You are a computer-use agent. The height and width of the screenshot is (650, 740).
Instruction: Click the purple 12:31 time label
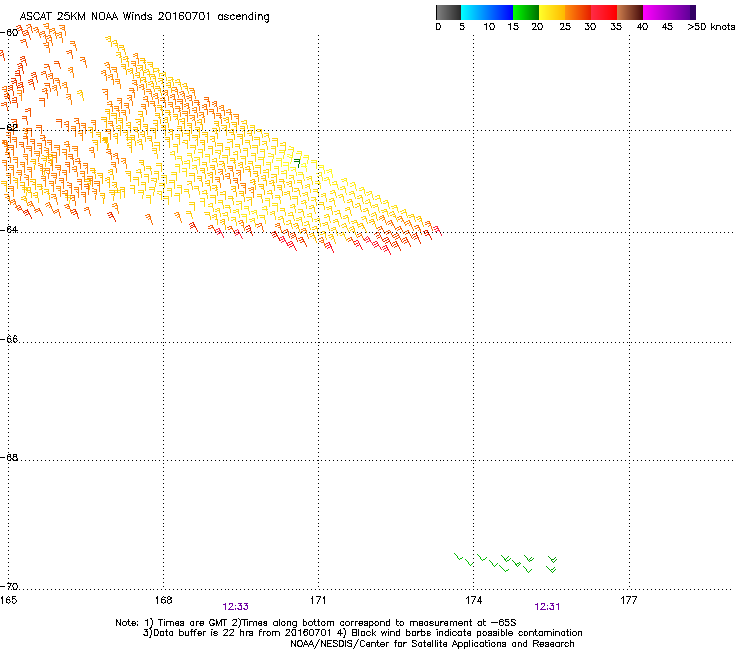coord(547,607)
